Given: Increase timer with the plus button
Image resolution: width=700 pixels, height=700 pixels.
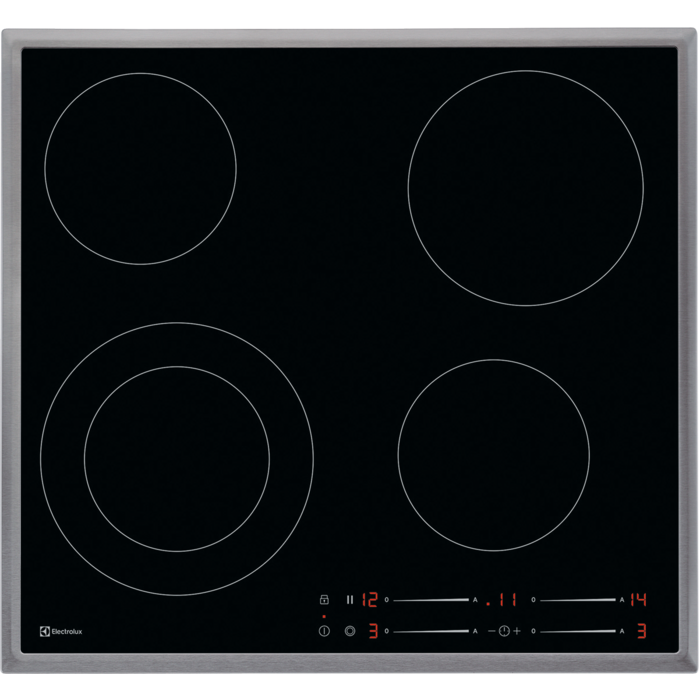Looking at the screenshot, I should point(517,631).
